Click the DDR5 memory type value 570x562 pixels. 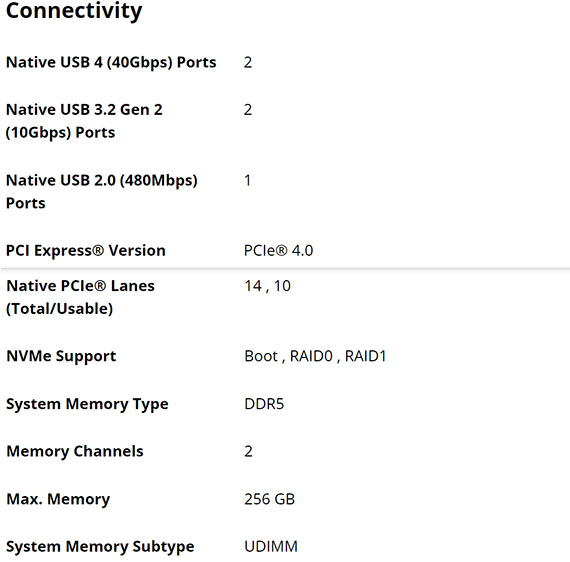tap(264, 404)
